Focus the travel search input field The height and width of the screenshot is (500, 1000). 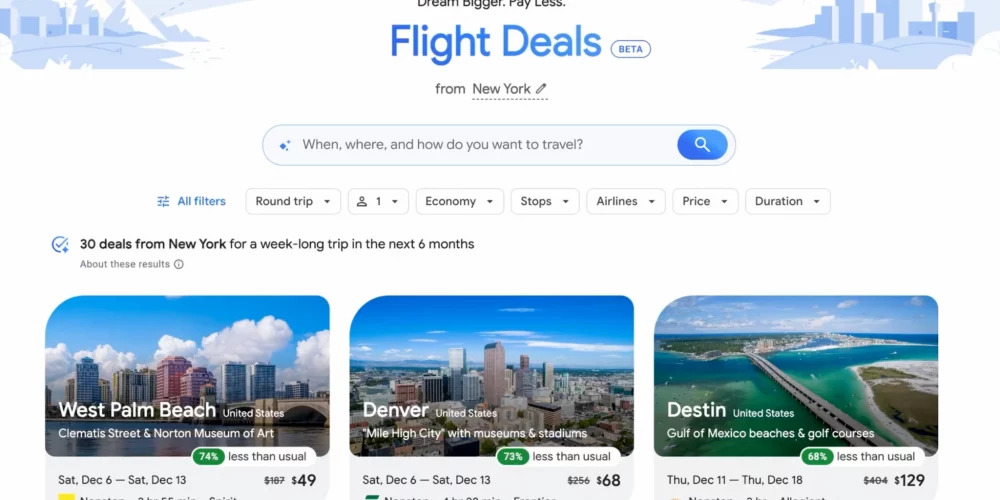488,145
